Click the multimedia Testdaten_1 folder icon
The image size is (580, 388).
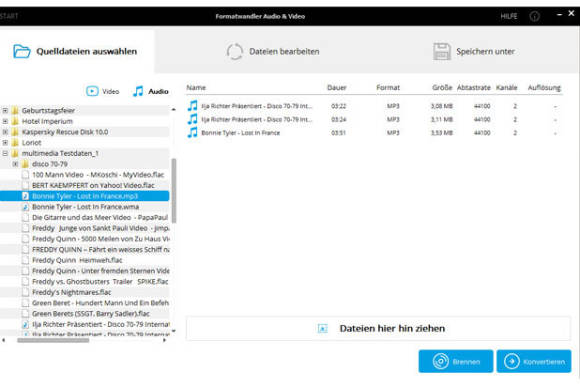(x=15, y=153)
